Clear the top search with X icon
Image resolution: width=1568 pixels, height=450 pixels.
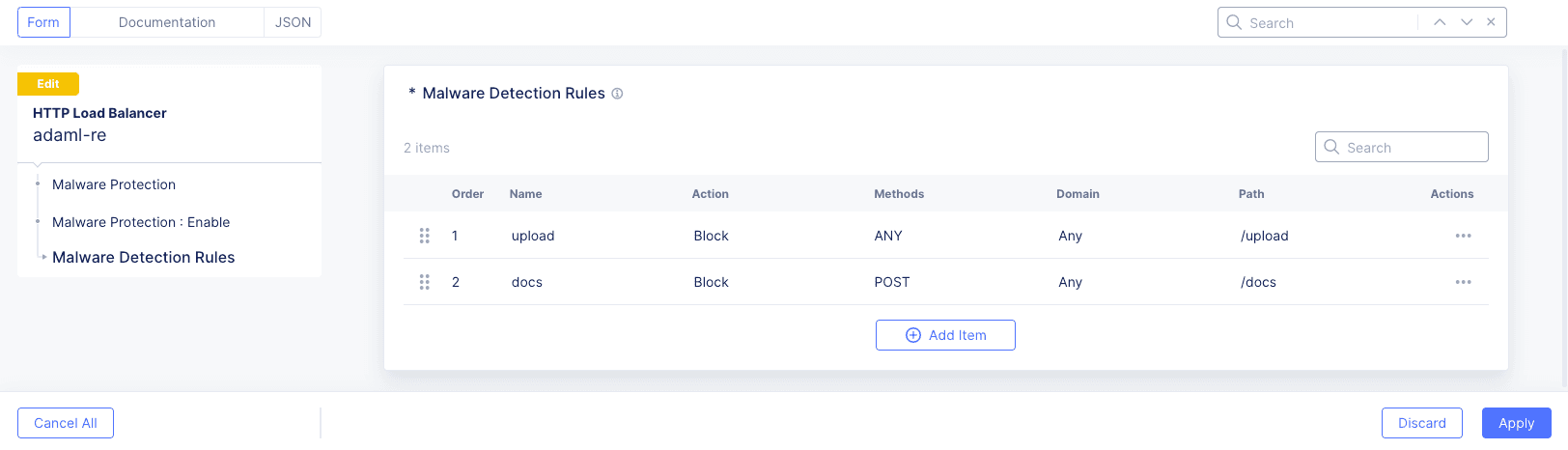(1492, 22)
